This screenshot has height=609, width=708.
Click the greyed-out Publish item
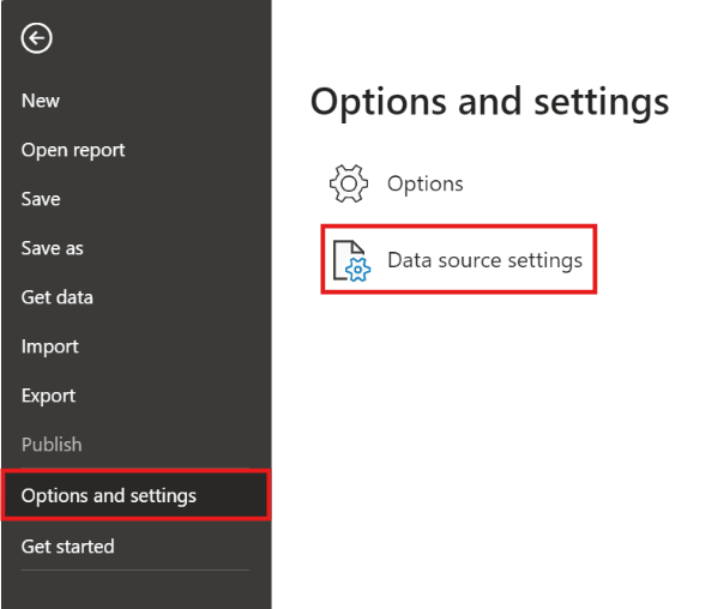pyautogui.click(x=52, y=444)
